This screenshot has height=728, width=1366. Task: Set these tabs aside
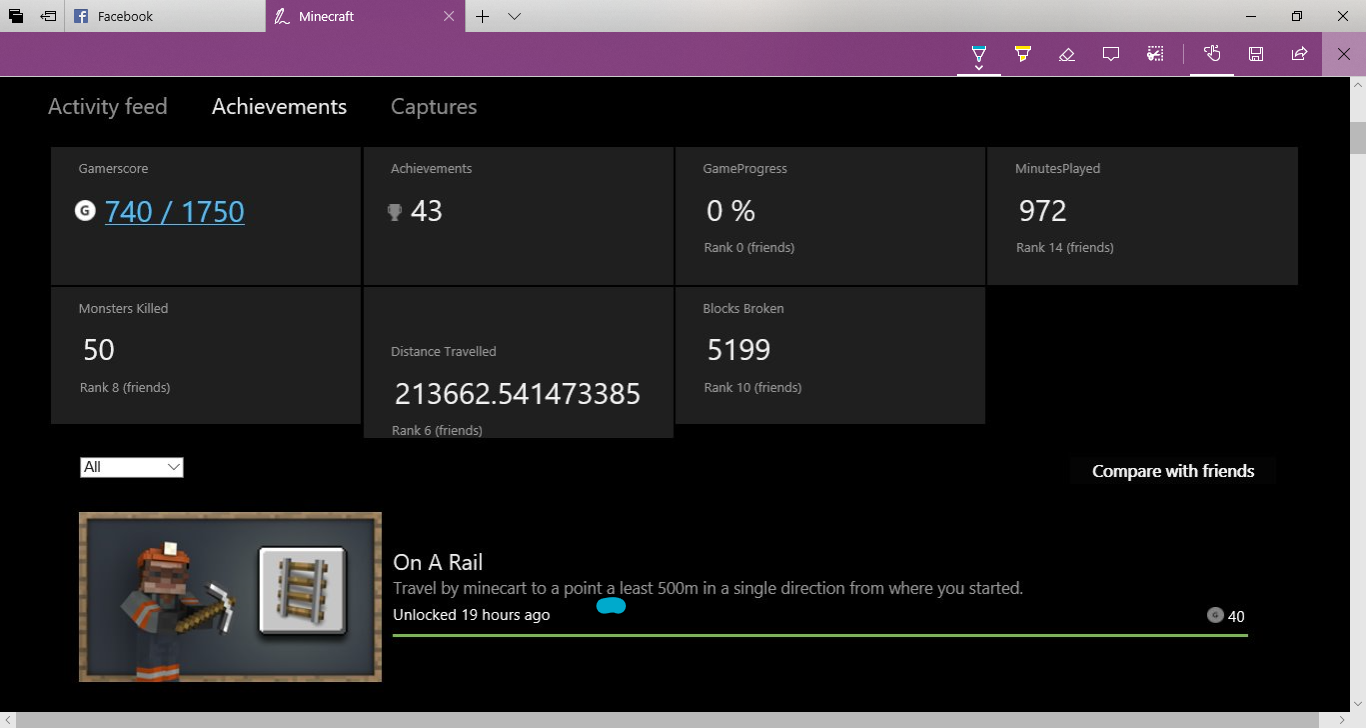click(x=48, y=16)
